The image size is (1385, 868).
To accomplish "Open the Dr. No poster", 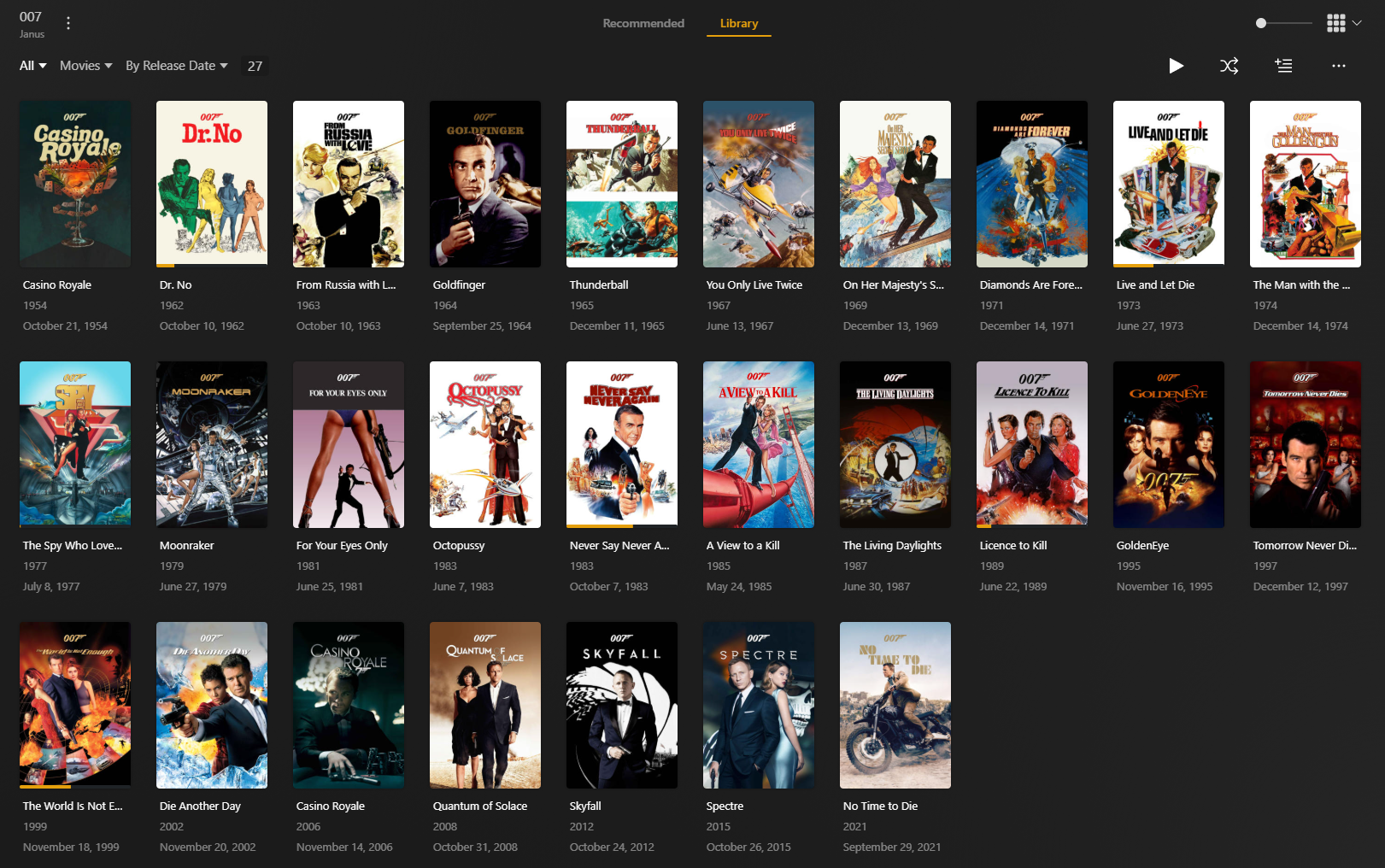I will (212, 184).
